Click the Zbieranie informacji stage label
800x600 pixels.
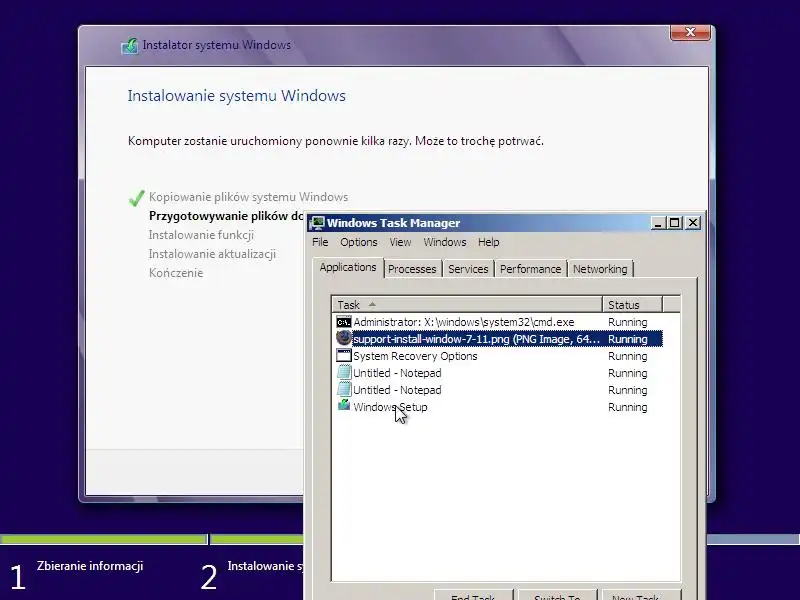point(90,566)
